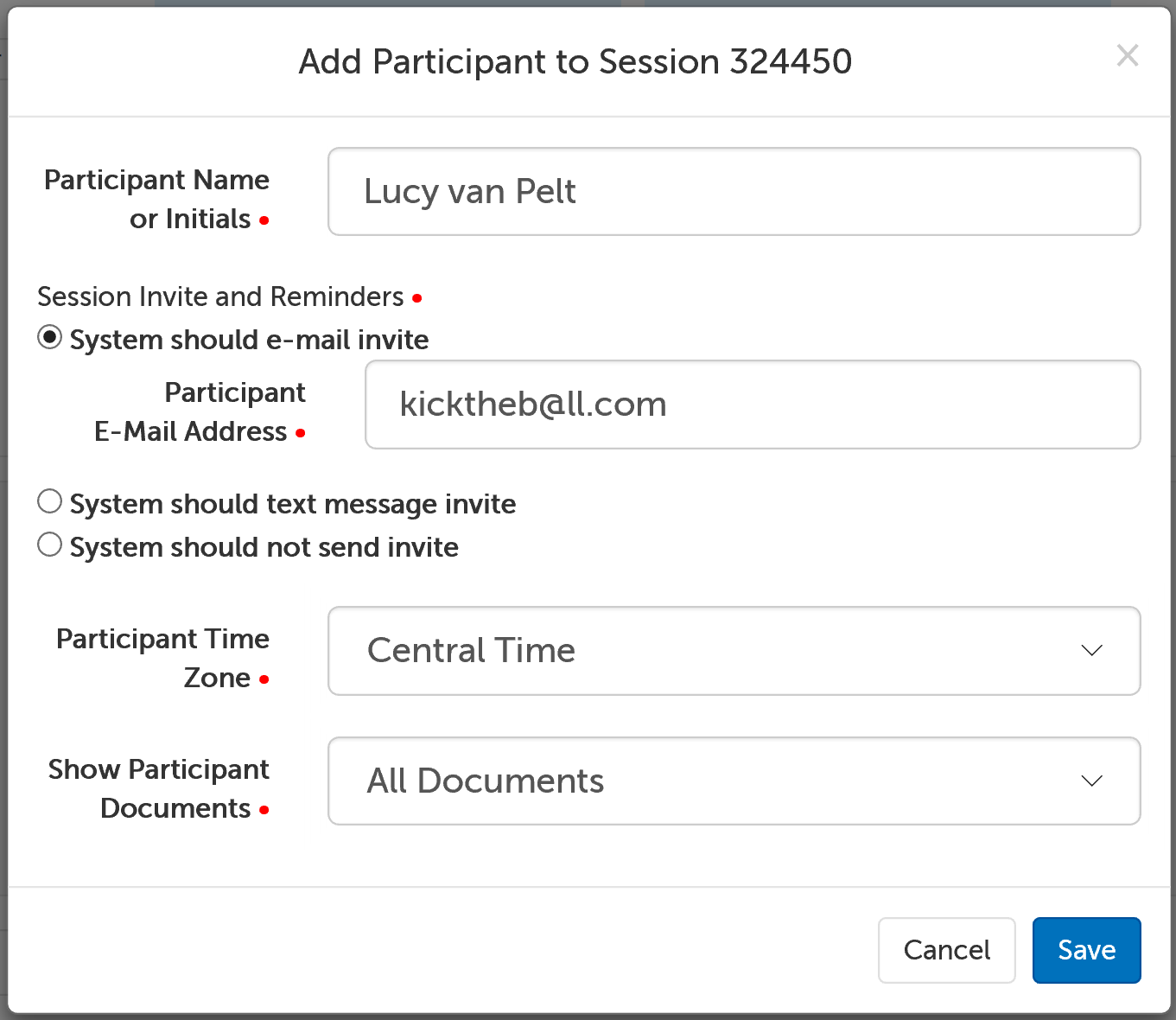The image size is (1176, 1020).
Task: Click the "Participant E-Mail Address" label
Action: [x=200, y=411]
